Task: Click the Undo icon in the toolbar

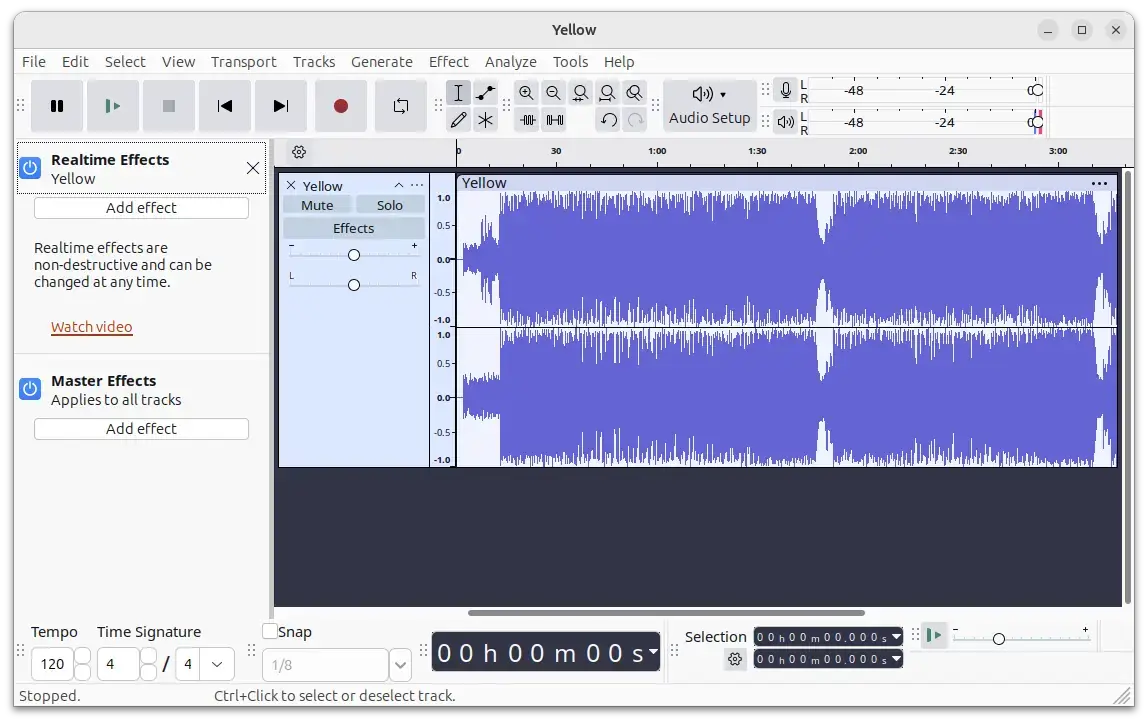Action: (608, 120)
